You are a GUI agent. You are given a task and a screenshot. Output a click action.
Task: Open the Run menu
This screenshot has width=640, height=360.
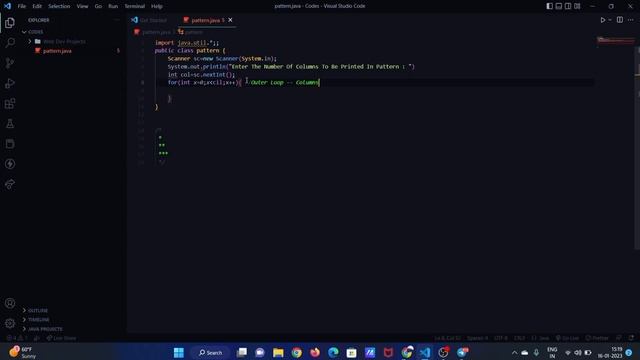[113, 6]
